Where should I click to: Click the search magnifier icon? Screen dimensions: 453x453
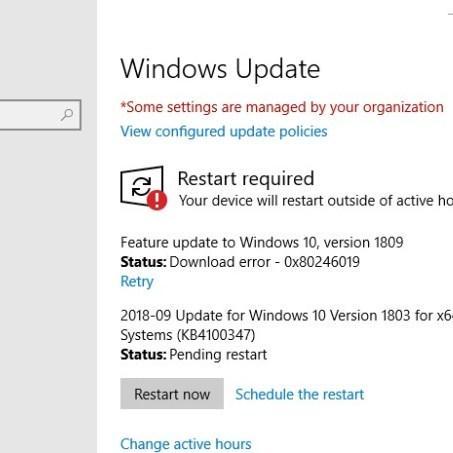(67, 115)
